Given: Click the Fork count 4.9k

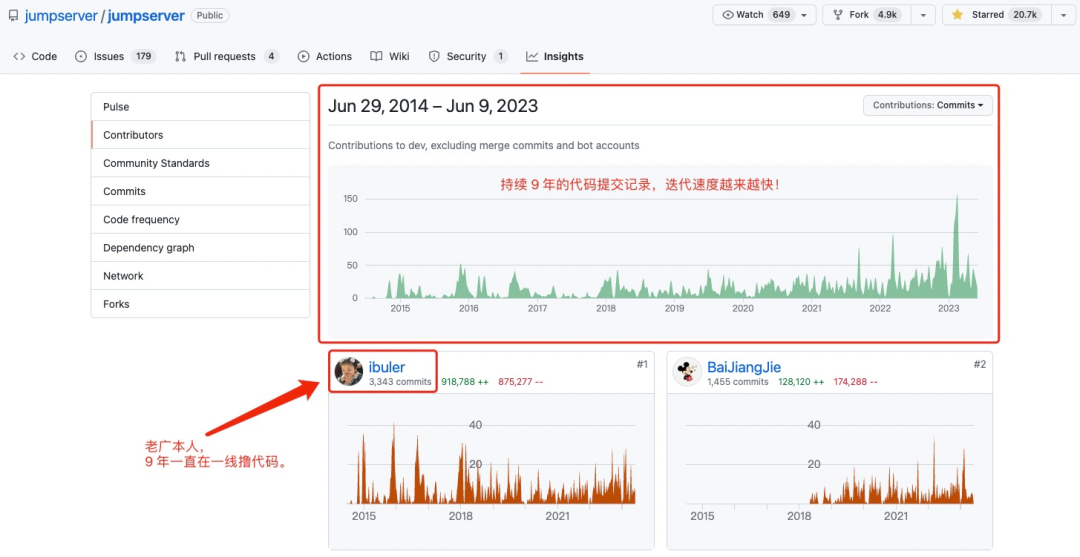Looking at the screenshot, I should click(887, 14).
